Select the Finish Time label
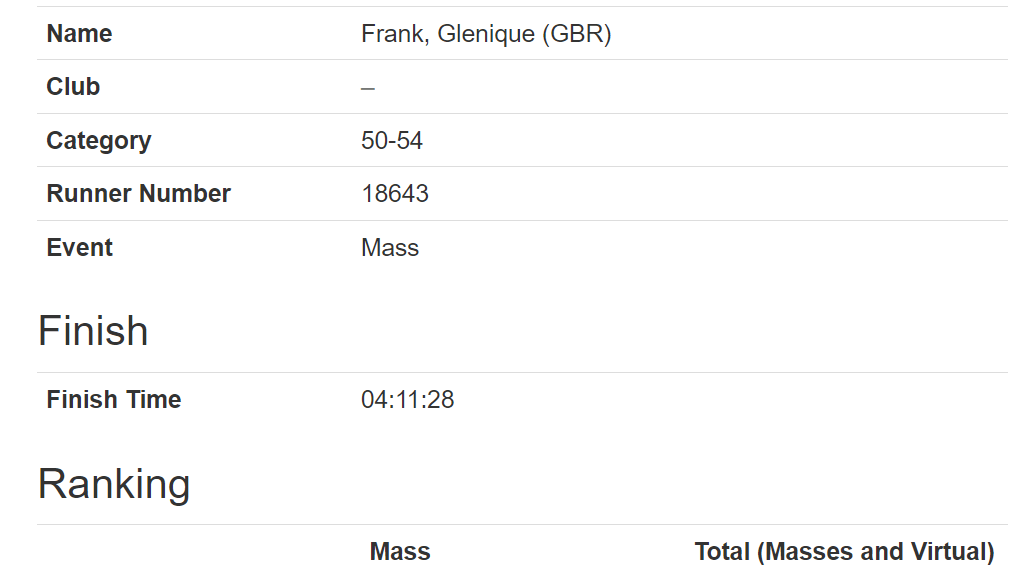This screenshot has height=570, width=1026. (114, 399)
